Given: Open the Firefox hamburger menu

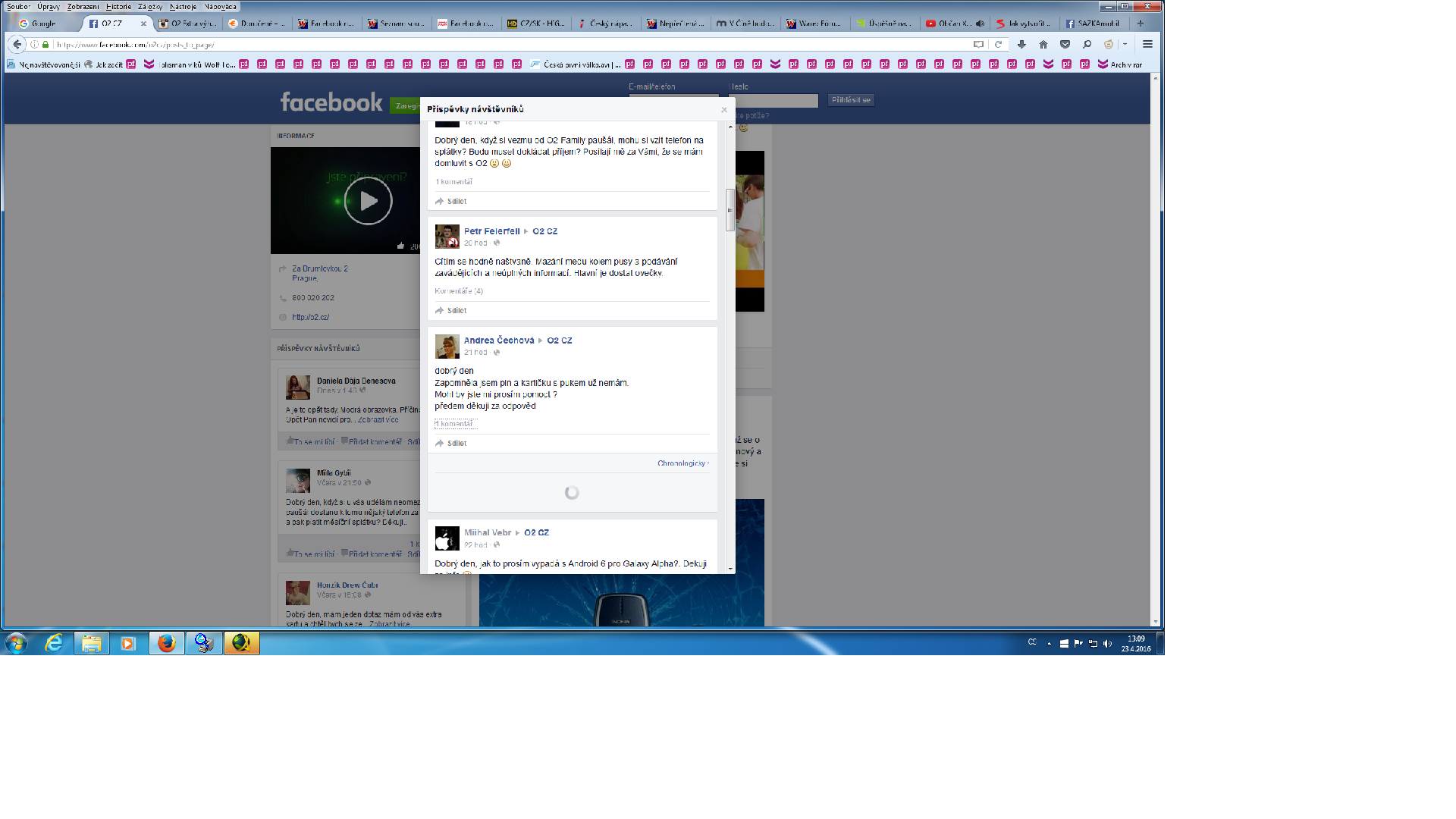Looking at the screenshot, I should click(1147, 45).
